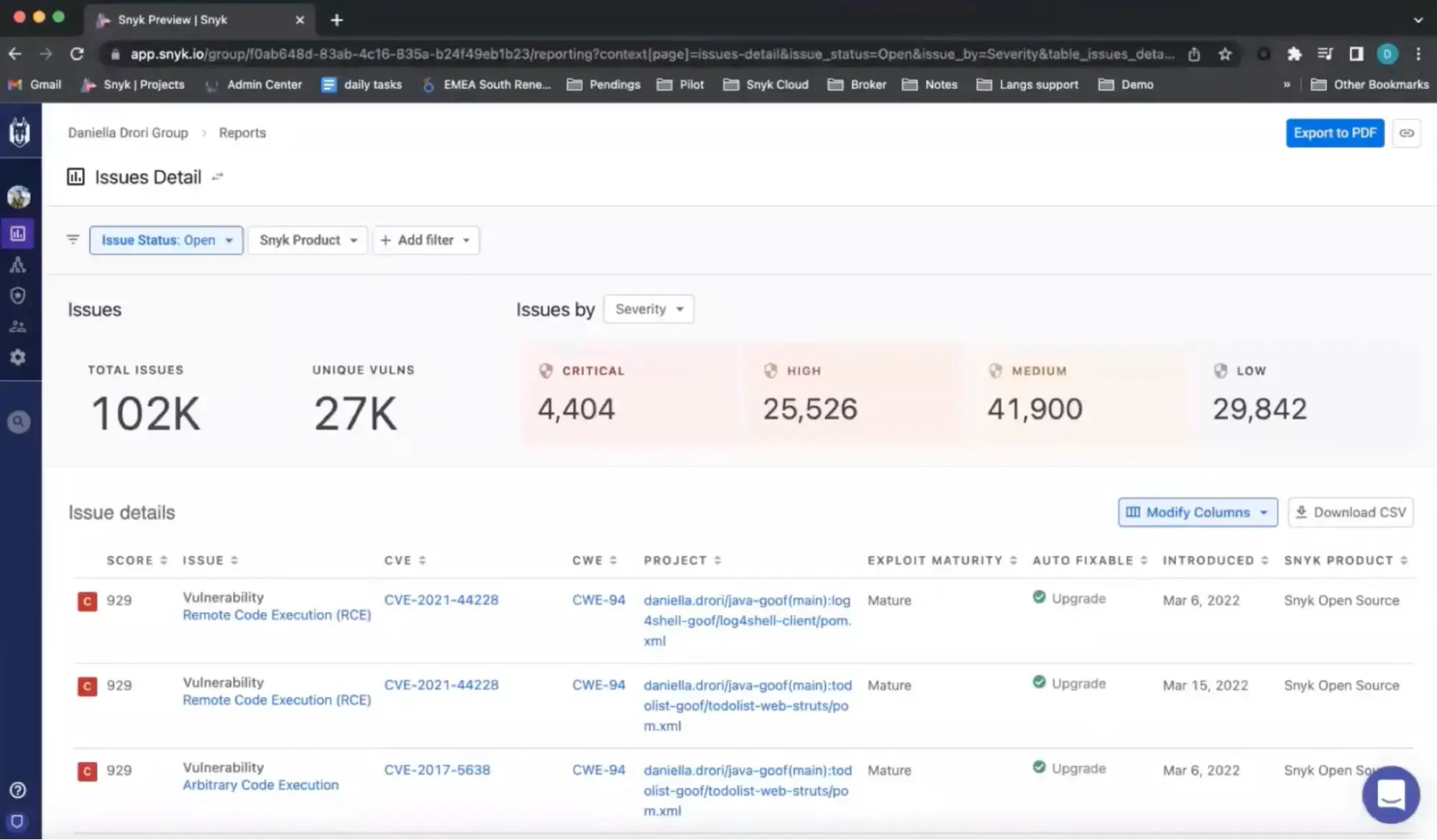Screen dimensions: 1437x840
Task: Open the Issues by Severity dropdown
Action: click(648, 309)
